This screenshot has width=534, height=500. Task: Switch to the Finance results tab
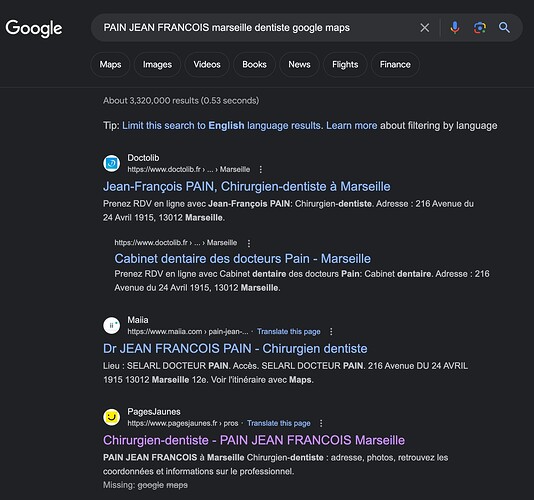(x=395, y=64)
